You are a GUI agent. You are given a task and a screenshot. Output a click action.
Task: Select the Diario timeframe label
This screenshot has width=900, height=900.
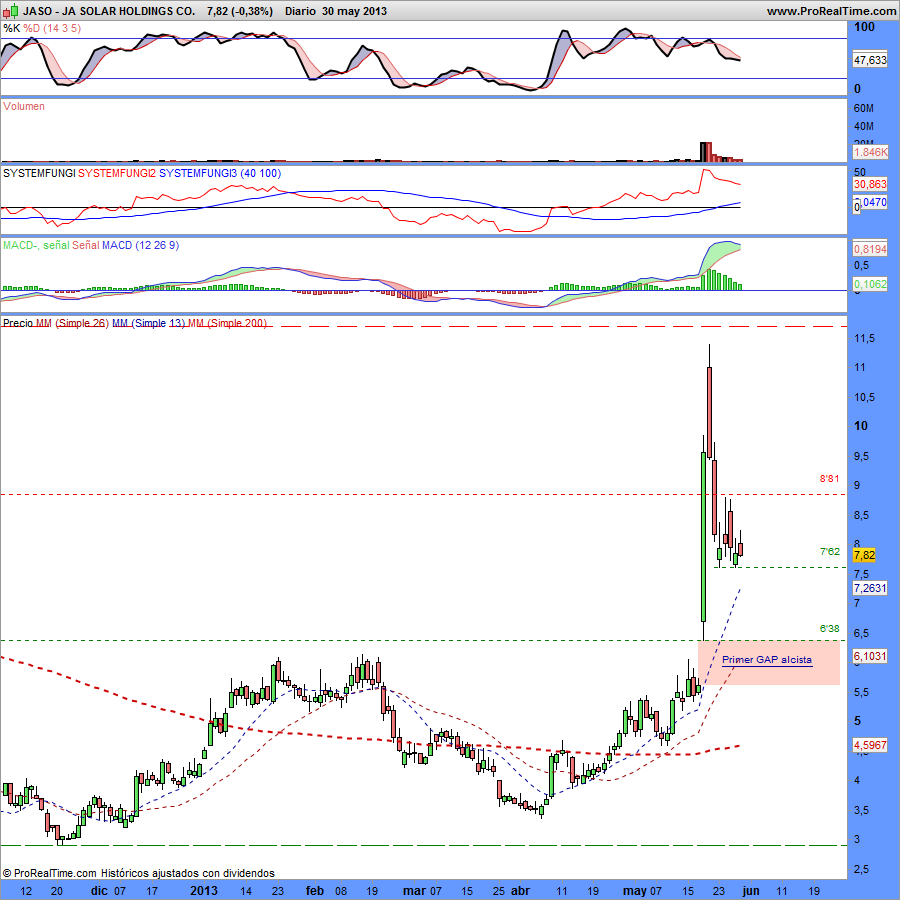[300, 11]
